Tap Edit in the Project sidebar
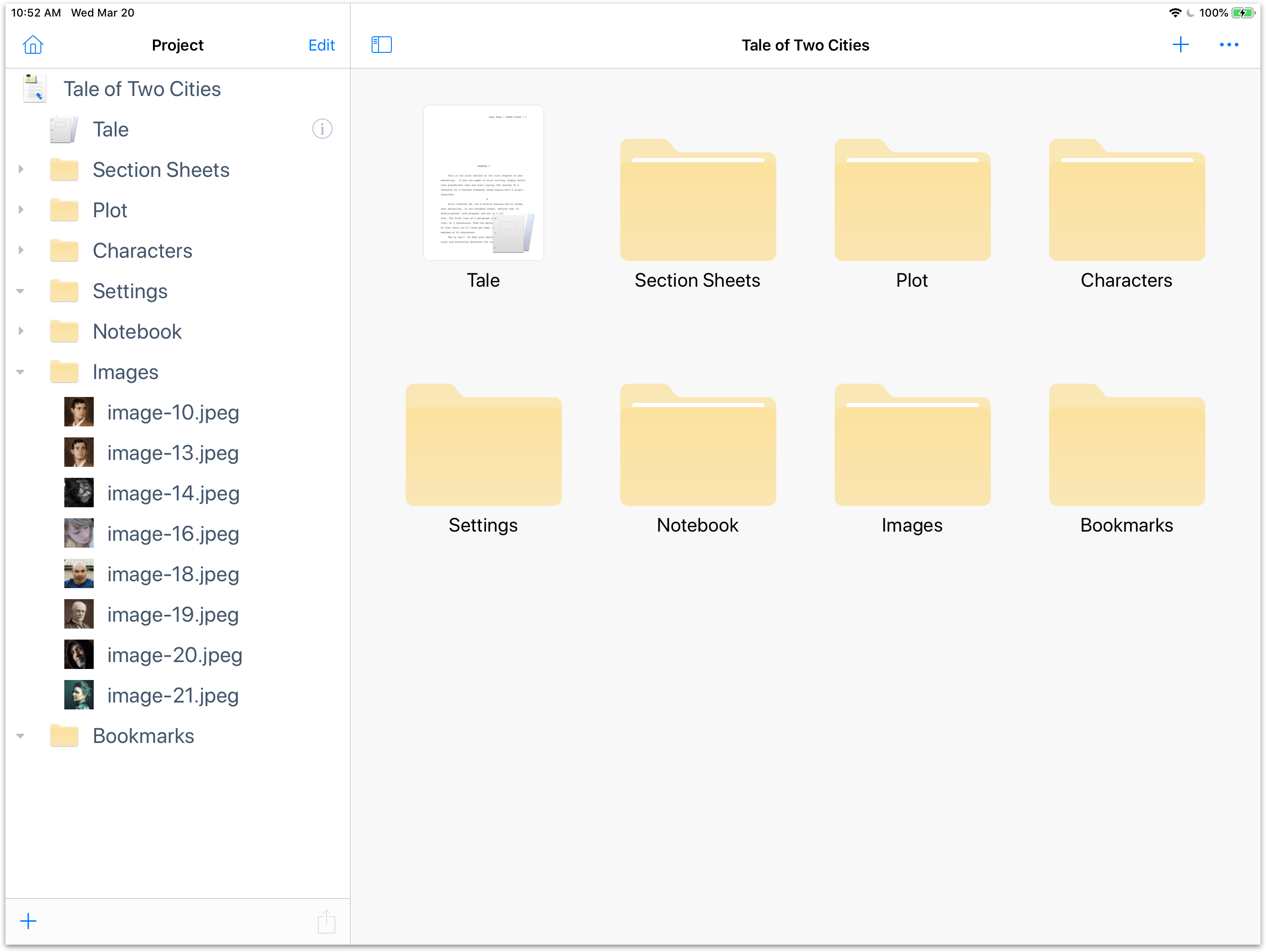Viewport: 1266px width, 952px height. 321,45
